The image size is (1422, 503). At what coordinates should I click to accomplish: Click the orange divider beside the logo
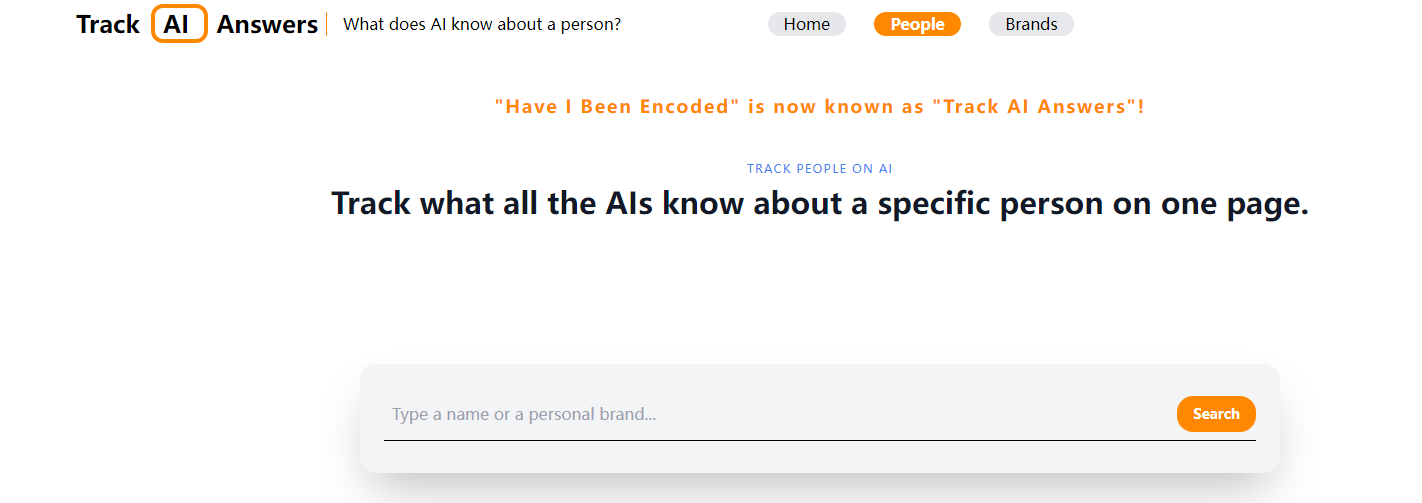click(327, 24)
